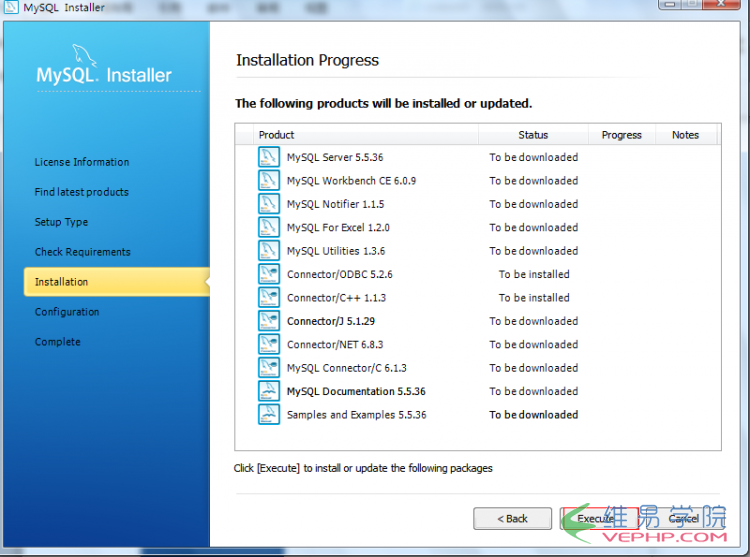This screenshot has width=750, height=557.
Task: Select Samples and Examples 5.5.36 text
Action: point(356,415)
